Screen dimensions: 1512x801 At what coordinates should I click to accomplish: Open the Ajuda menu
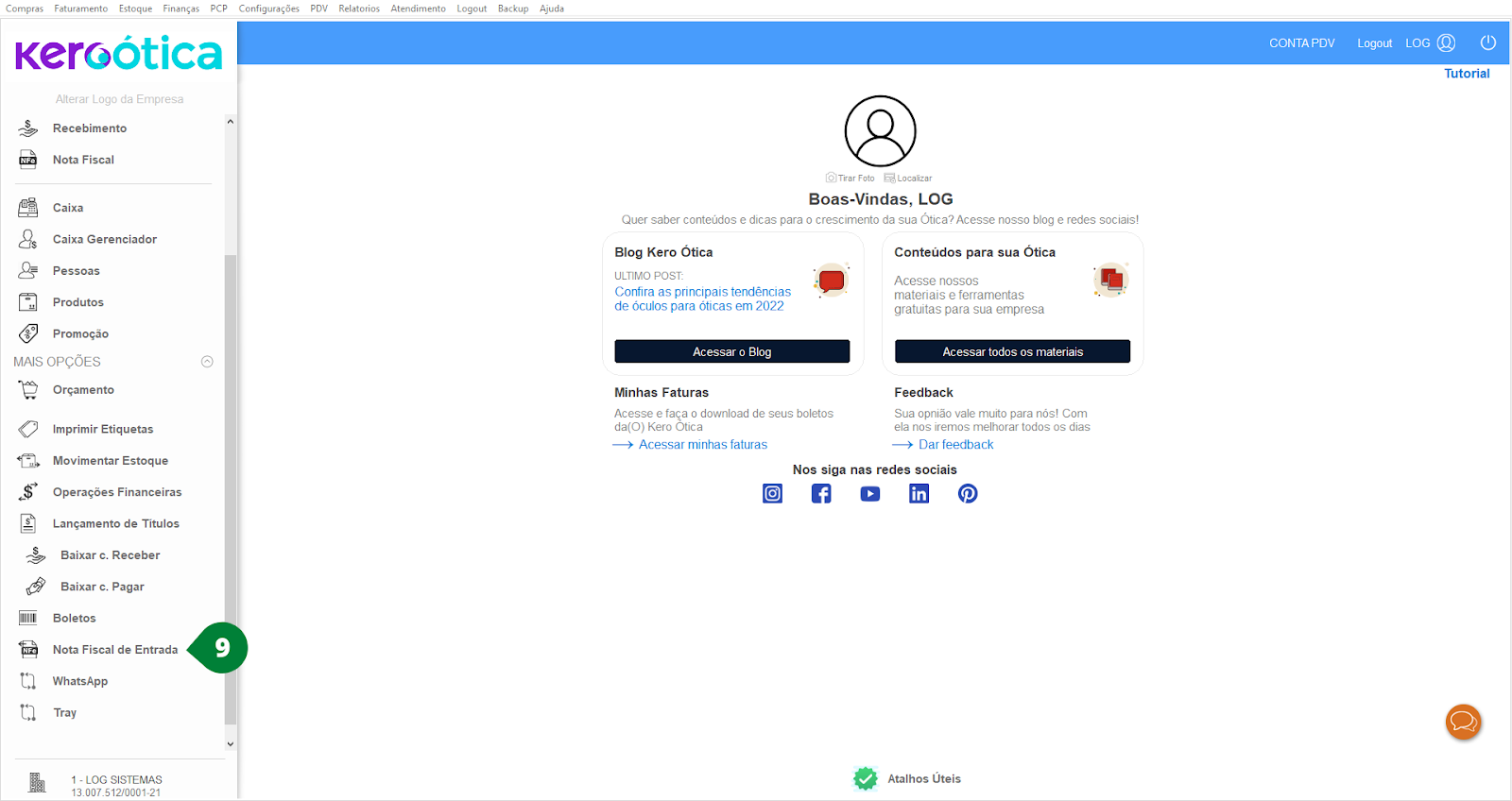tap(552, 9)
